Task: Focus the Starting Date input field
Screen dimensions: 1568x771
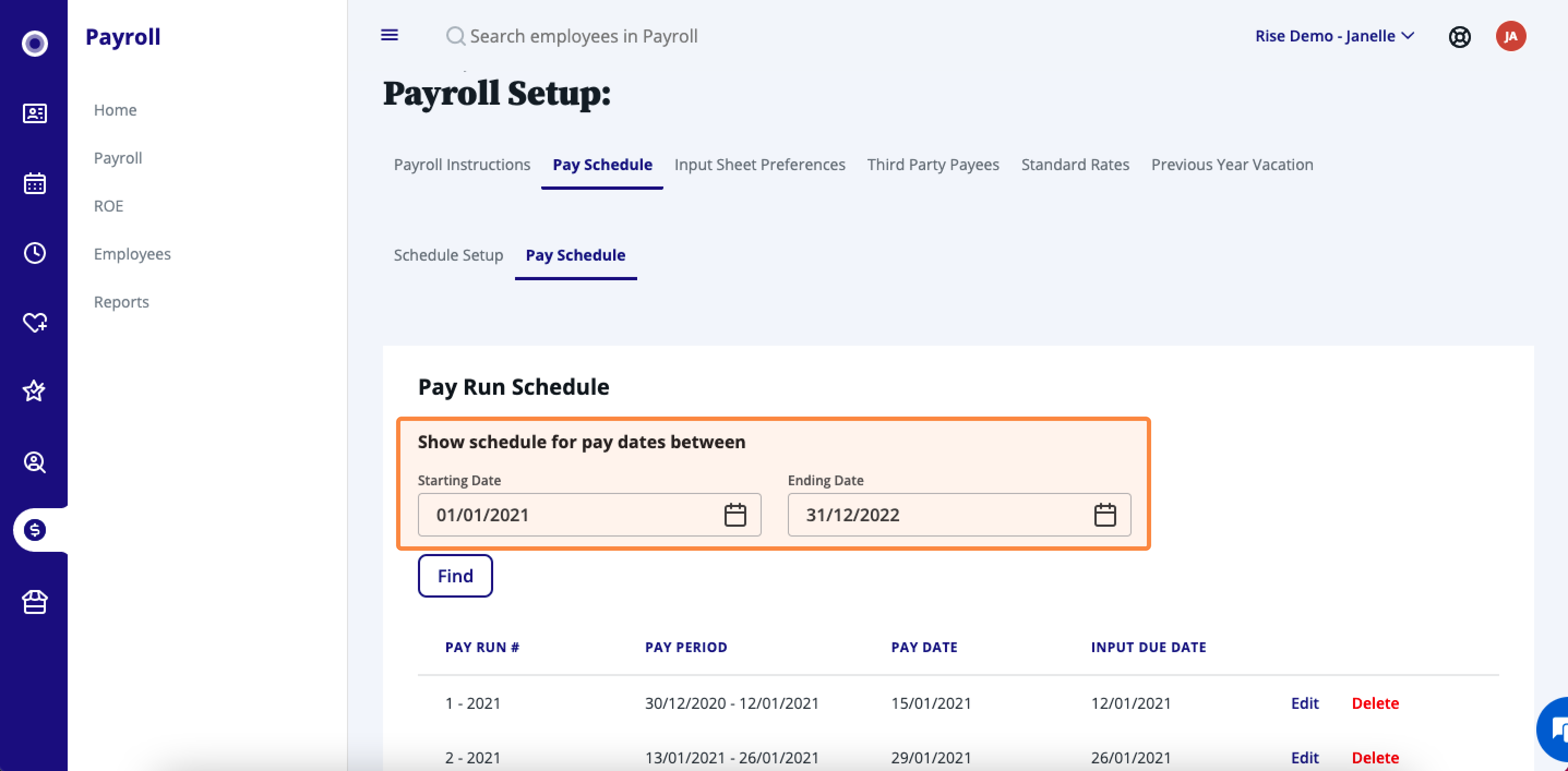Action: [589, 515]
